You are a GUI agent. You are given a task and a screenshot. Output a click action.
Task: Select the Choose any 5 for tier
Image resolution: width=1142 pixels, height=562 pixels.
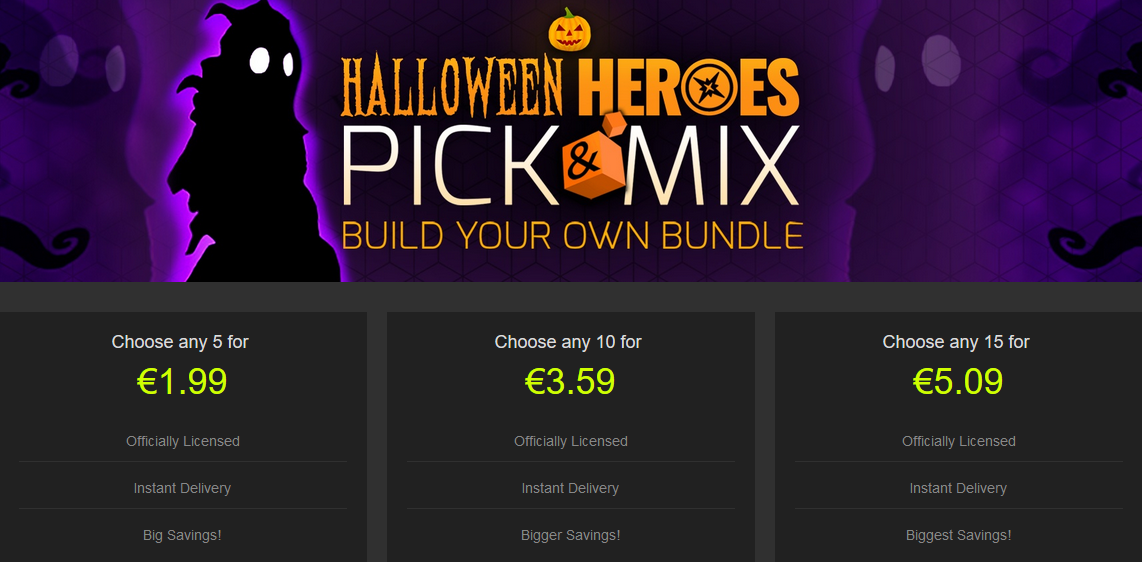click(181, 341)
